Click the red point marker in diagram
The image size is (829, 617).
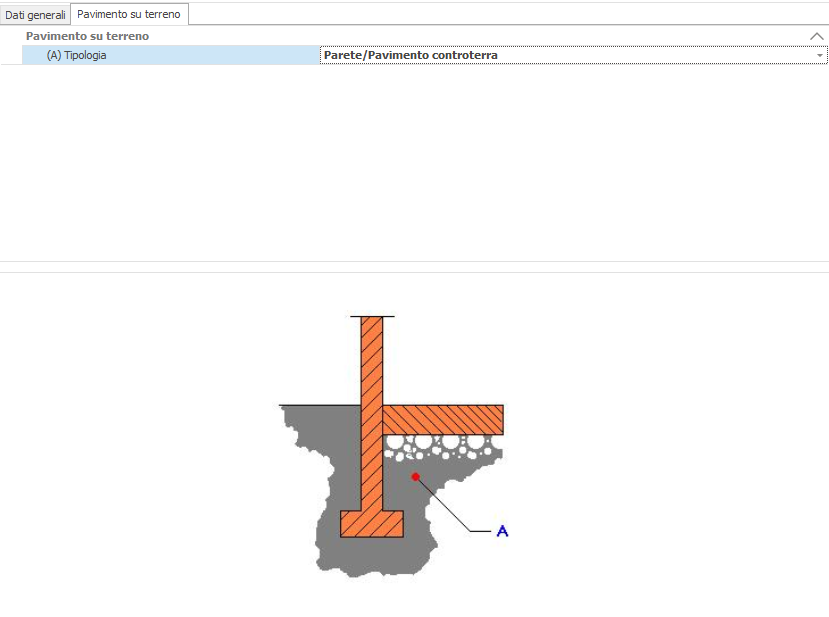[416, 477]
